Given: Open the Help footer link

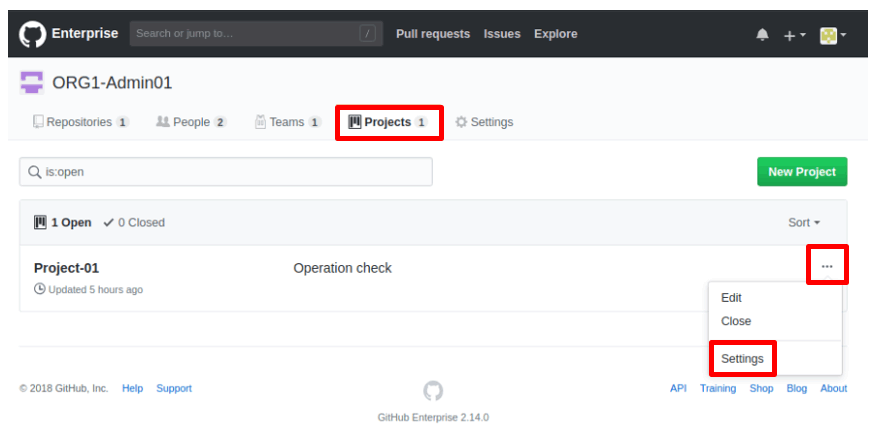Looking at the screenshot, I should click(132, 388).
